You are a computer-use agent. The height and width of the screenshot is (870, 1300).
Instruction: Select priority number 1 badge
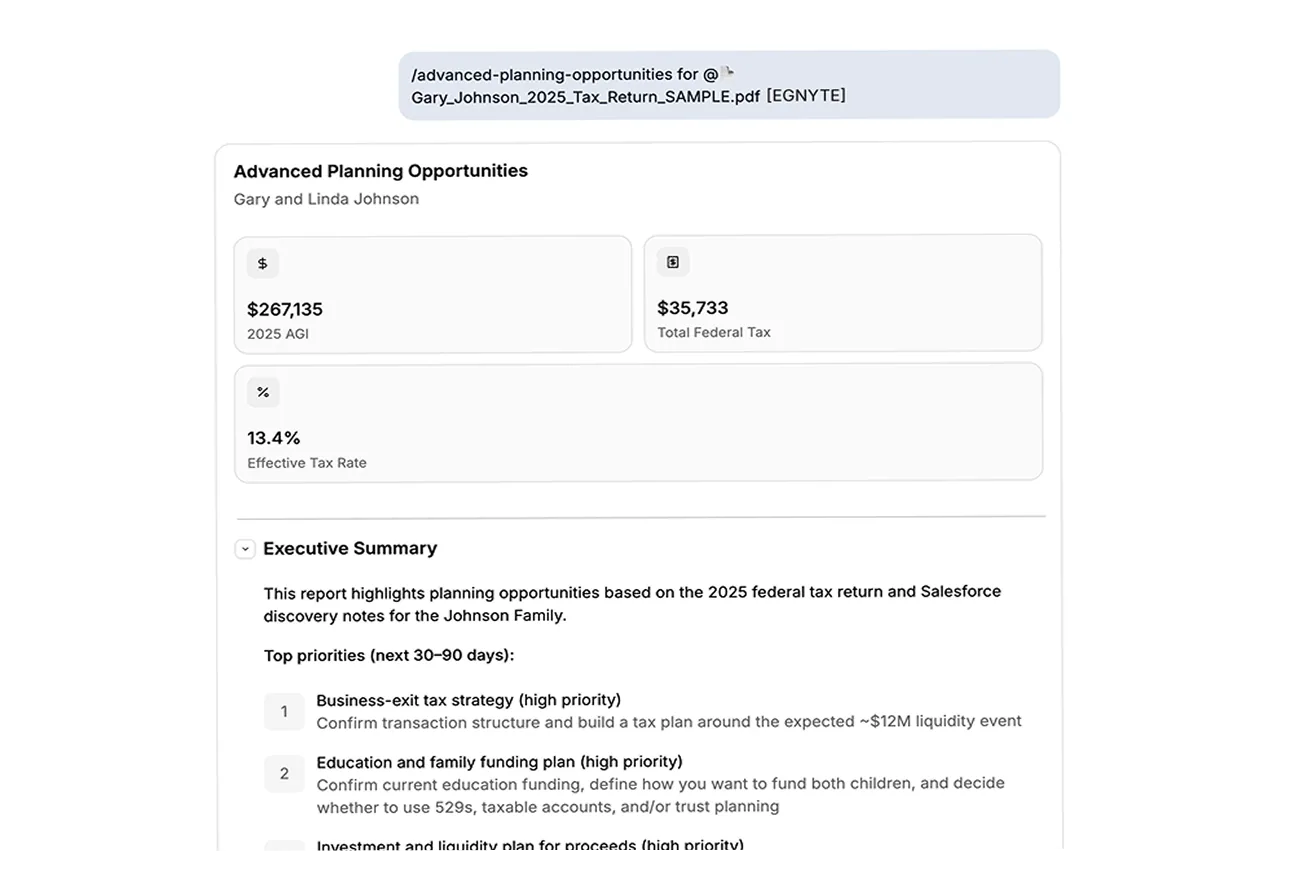point(284,712)
